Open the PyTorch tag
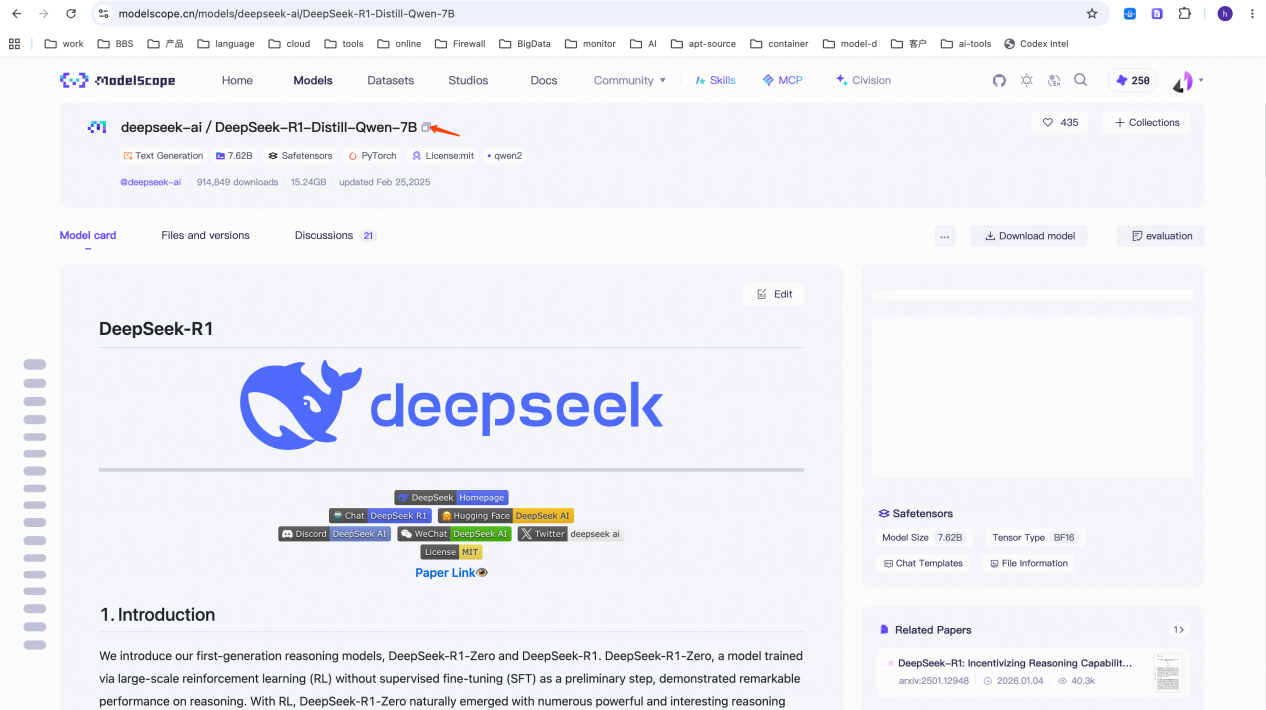This screenshot has width=1266, height=710. 372,156
